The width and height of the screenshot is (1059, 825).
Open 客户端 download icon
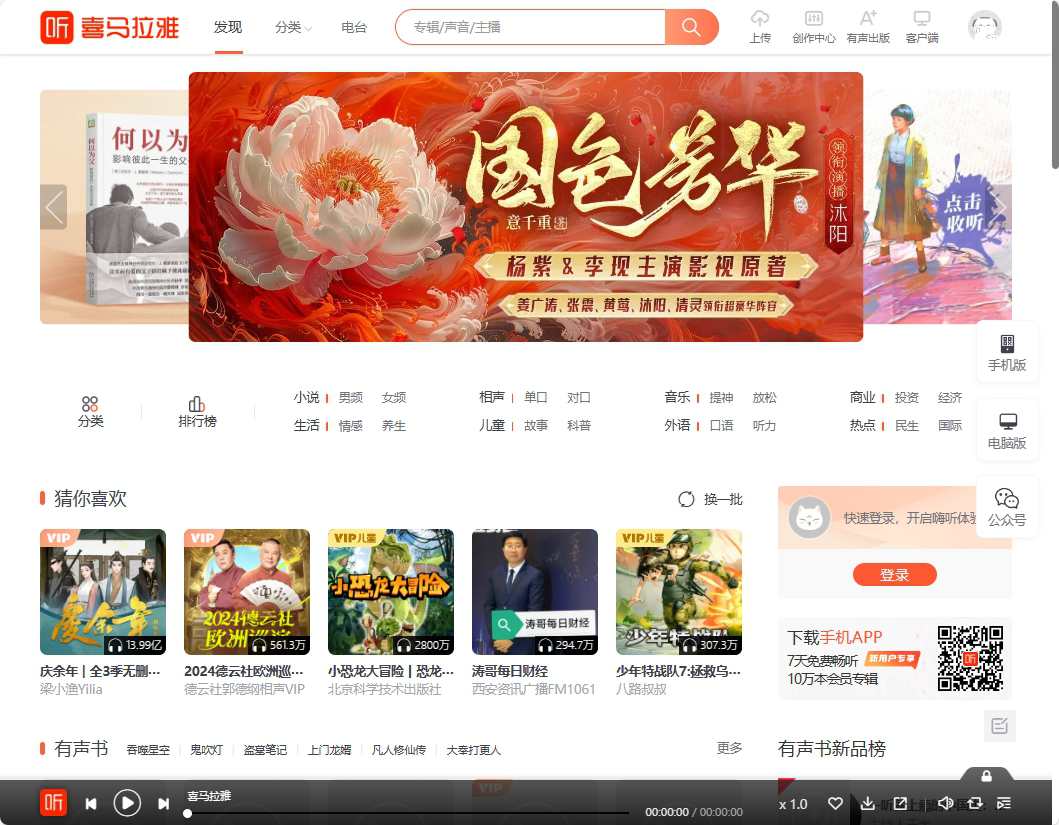[922, 27]
